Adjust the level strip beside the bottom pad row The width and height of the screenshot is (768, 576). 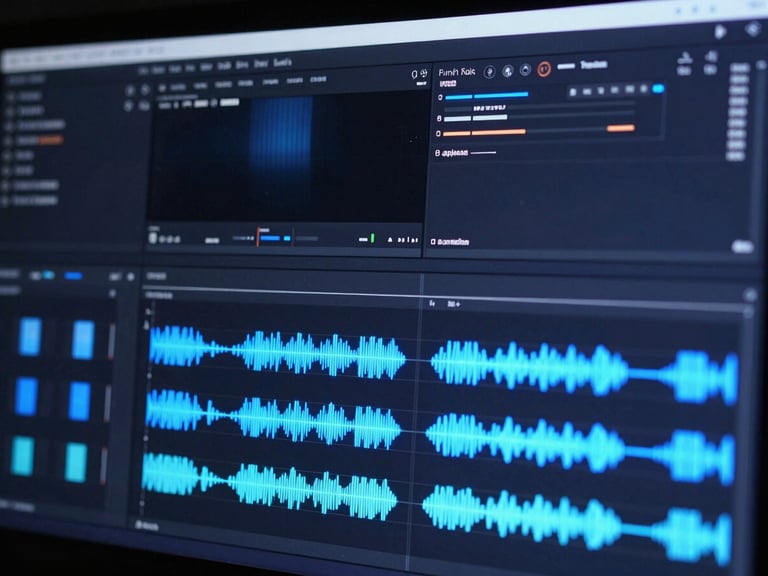pos(103,466)
